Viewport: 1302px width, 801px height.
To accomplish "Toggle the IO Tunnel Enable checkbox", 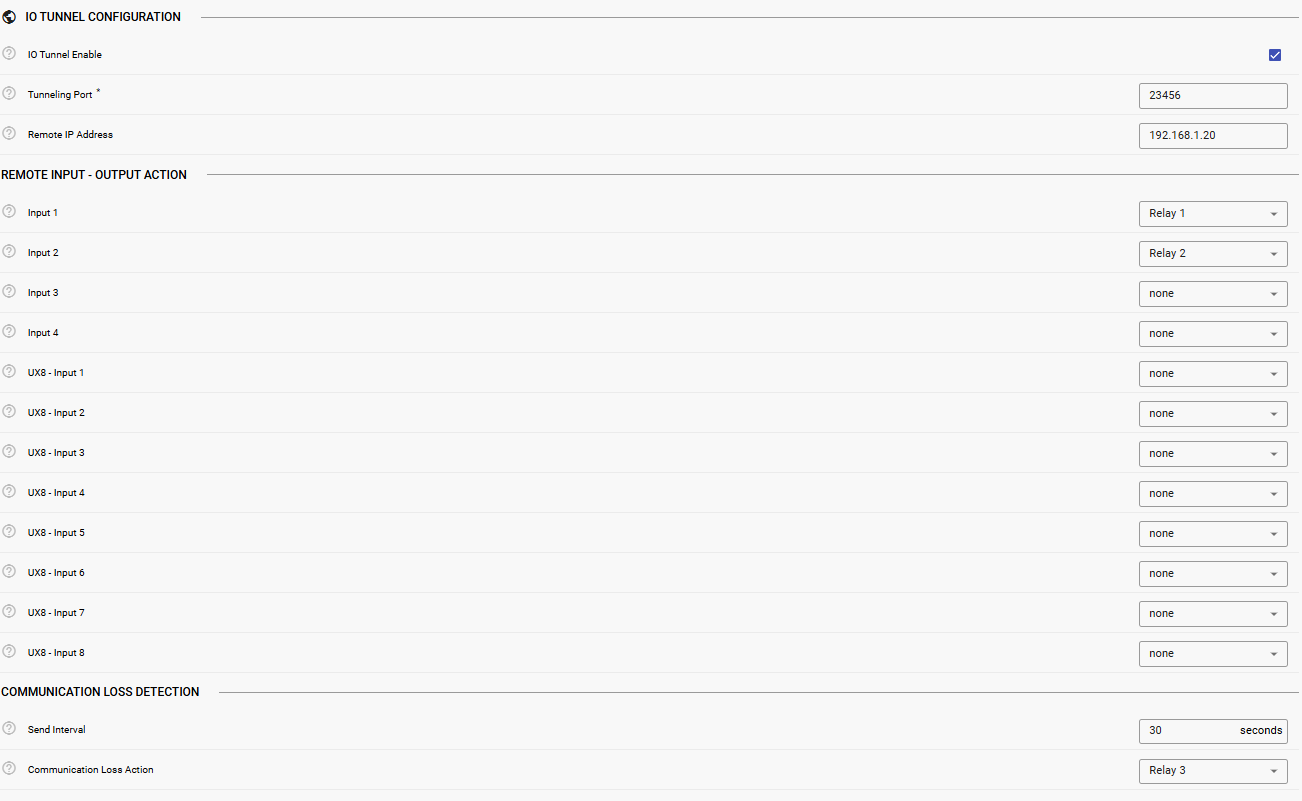I will tap(1275, 55).
